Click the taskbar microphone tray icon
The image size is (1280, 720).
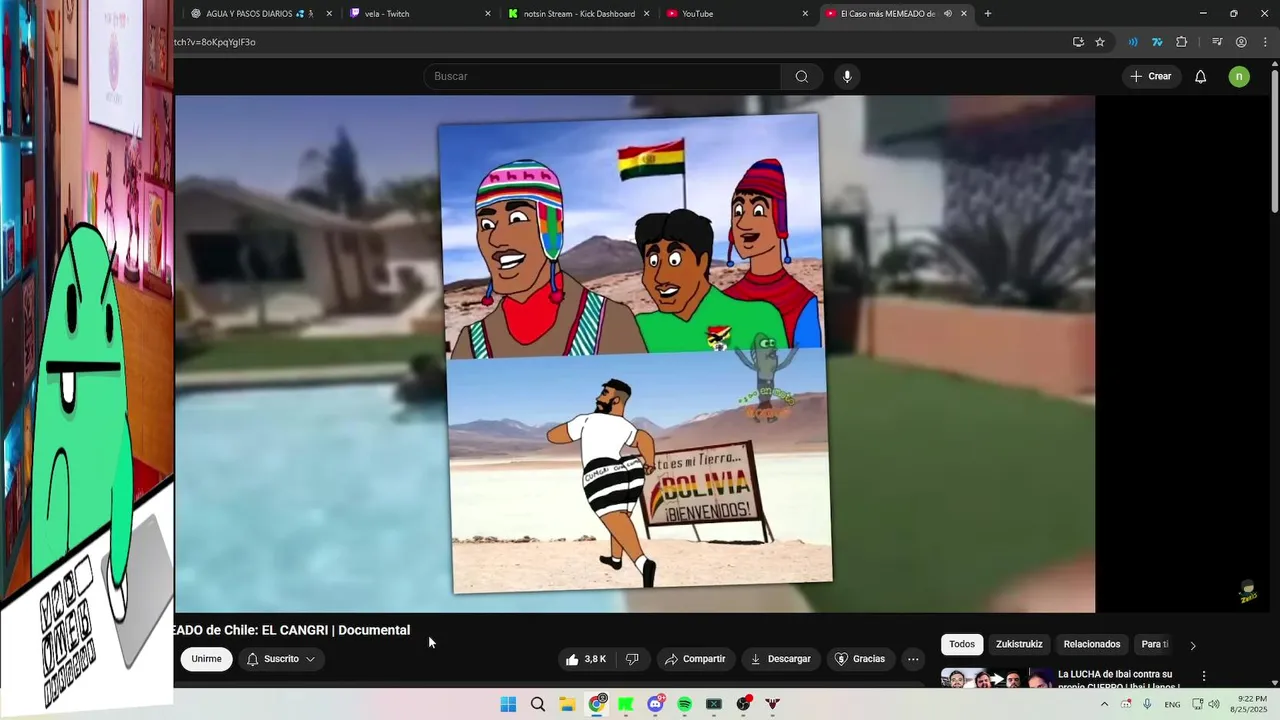coord(1147,704)
